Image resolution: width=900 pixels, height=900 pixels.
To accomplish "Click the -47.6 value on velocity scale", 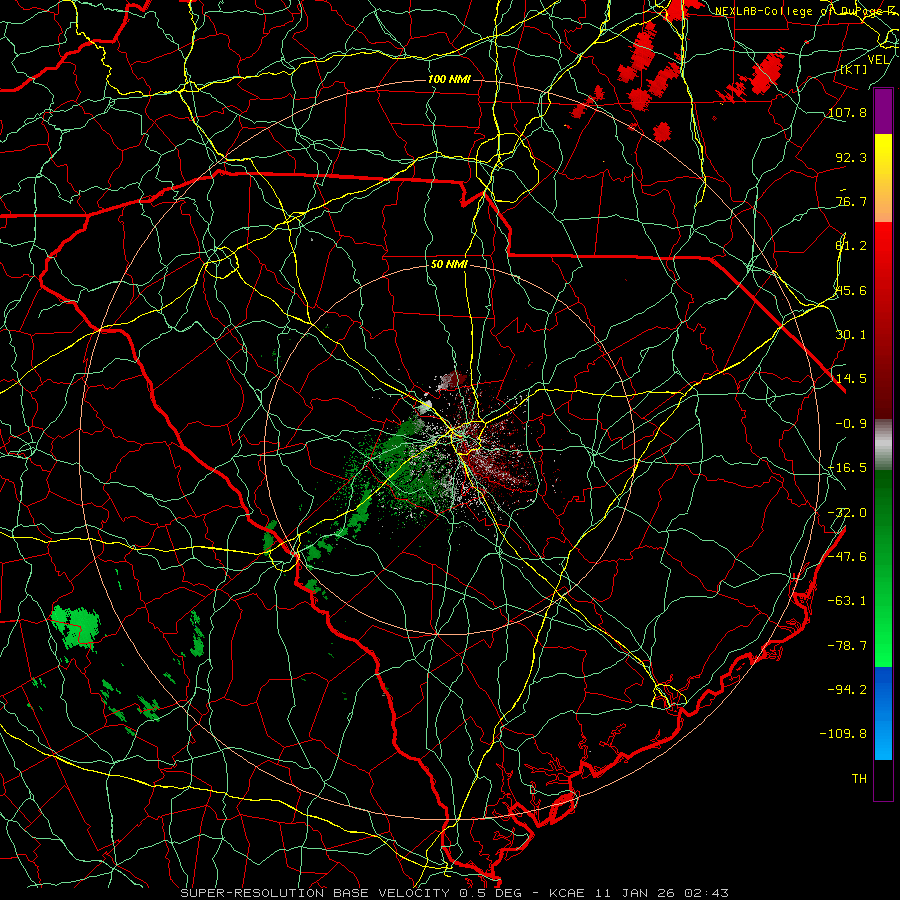I will 848,557.
